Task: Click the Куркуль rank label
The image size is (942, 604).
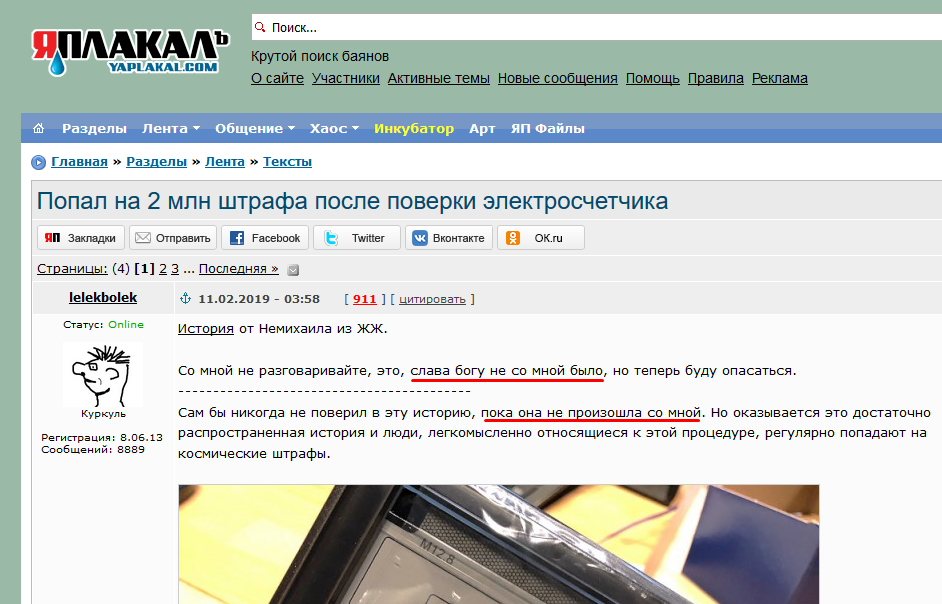Action: (103, 413)
